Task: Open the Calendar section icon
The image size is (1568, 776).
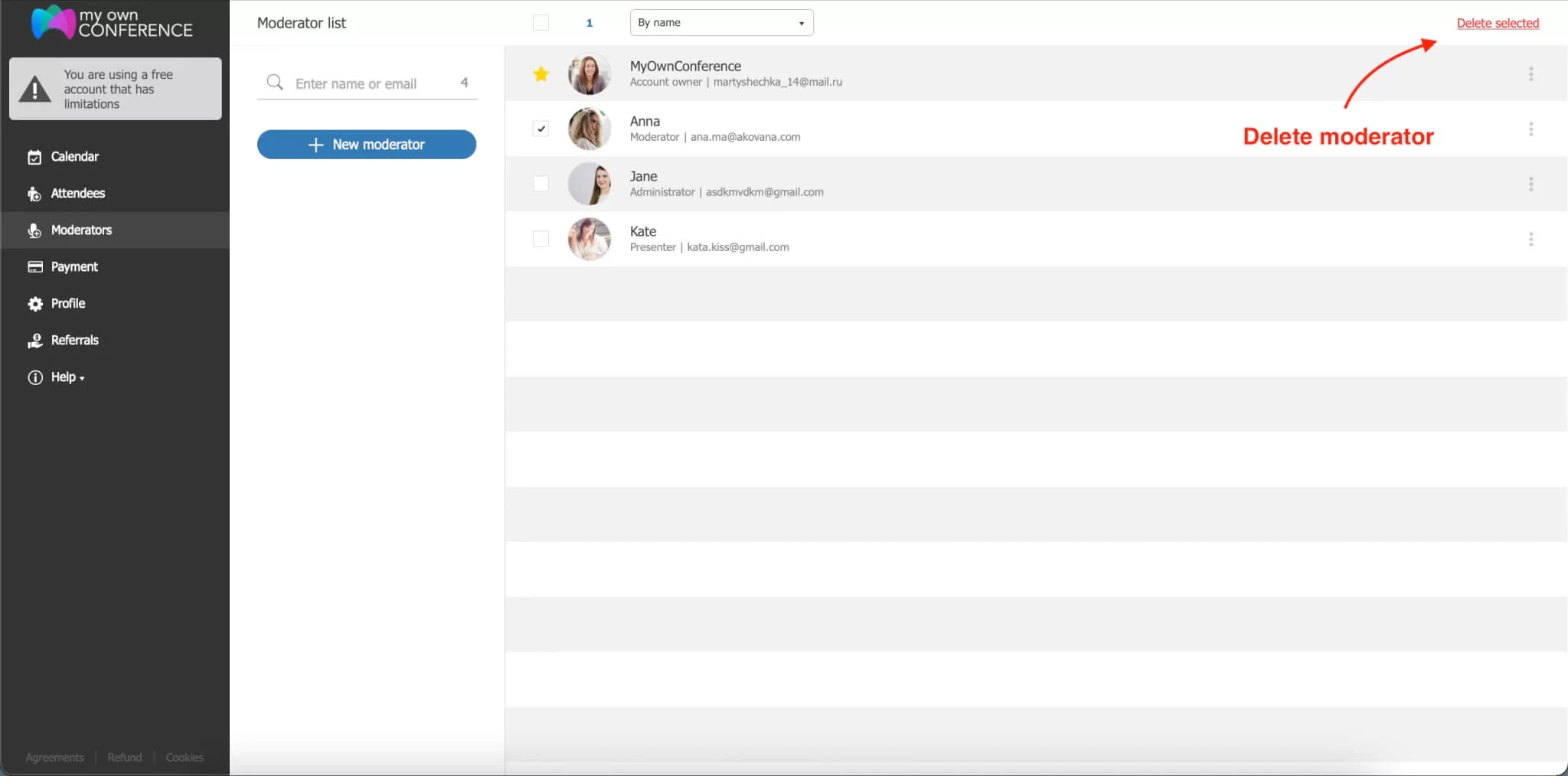Action: point(35,156)
